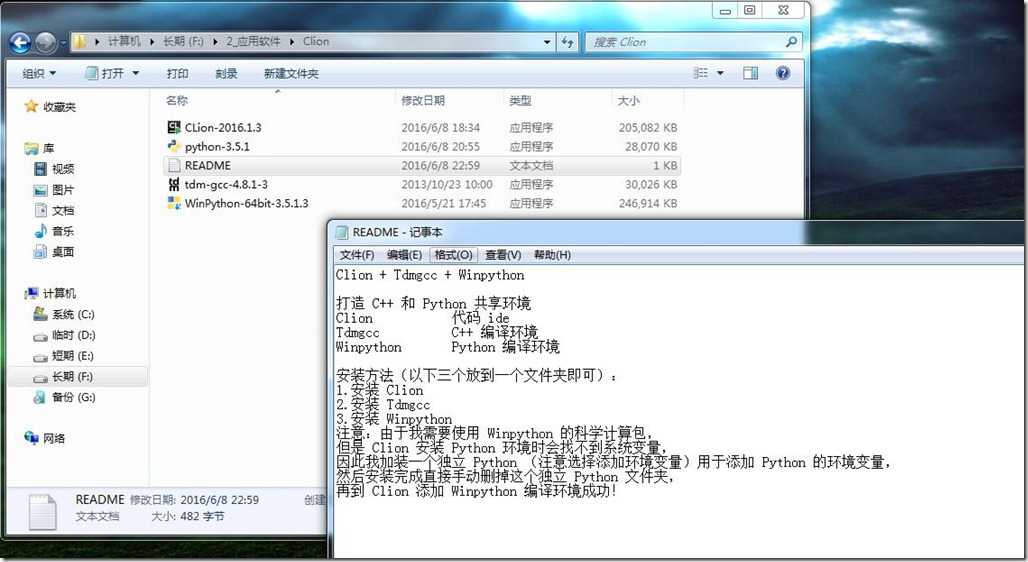Open 图片 pictures library

click(62, 190)
